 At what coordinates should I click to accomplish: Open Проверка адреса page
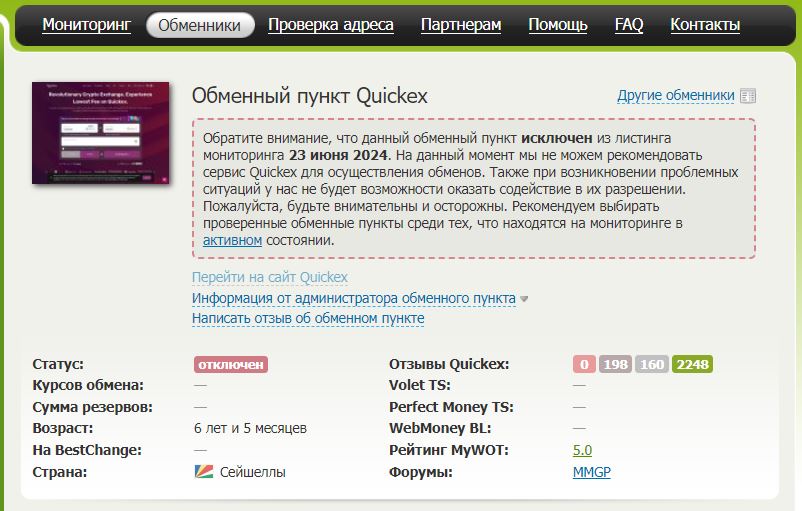coord(331,25)
